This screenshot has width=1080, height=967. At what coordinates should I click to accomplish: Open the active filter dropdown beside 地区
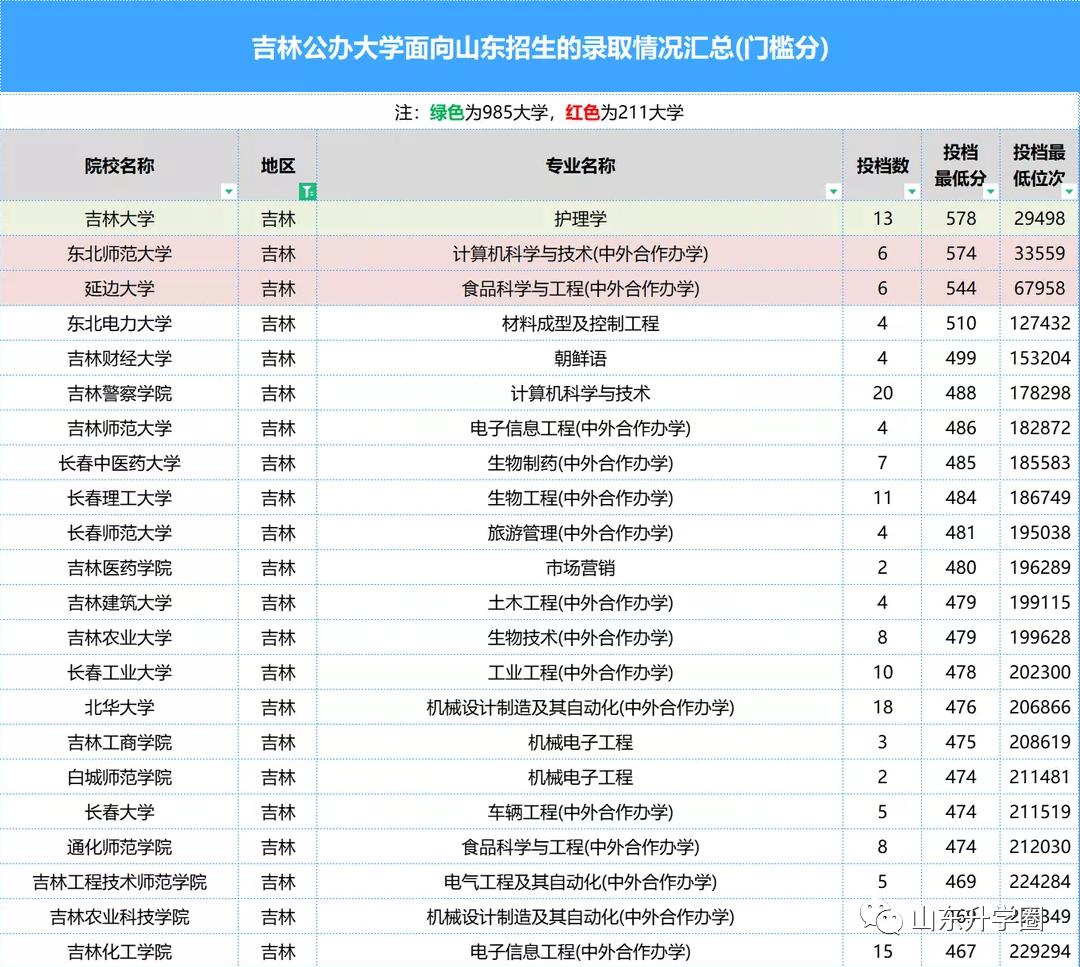306,191
